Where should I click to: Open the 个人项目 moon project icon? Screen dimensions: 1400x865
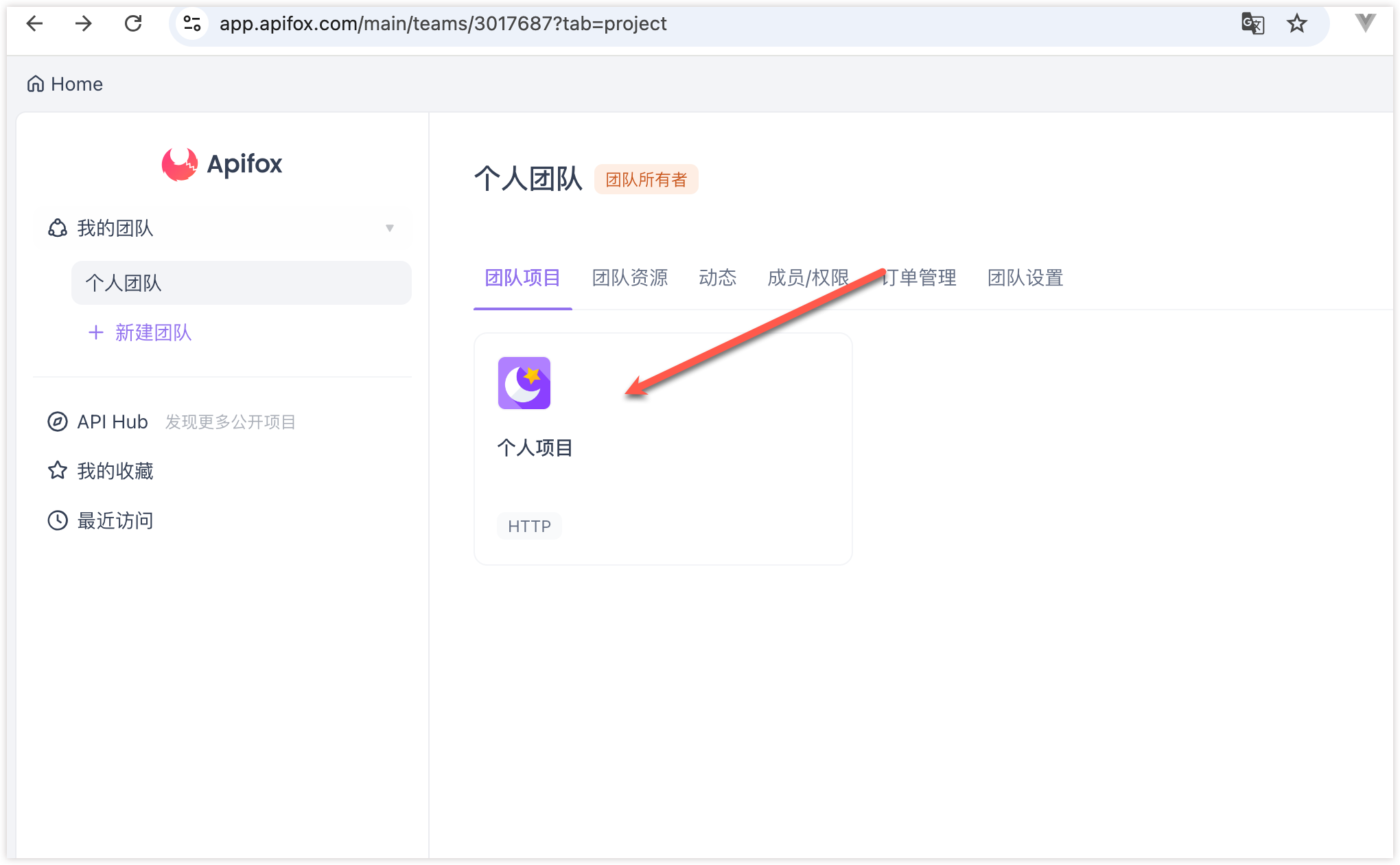point(524,383)
